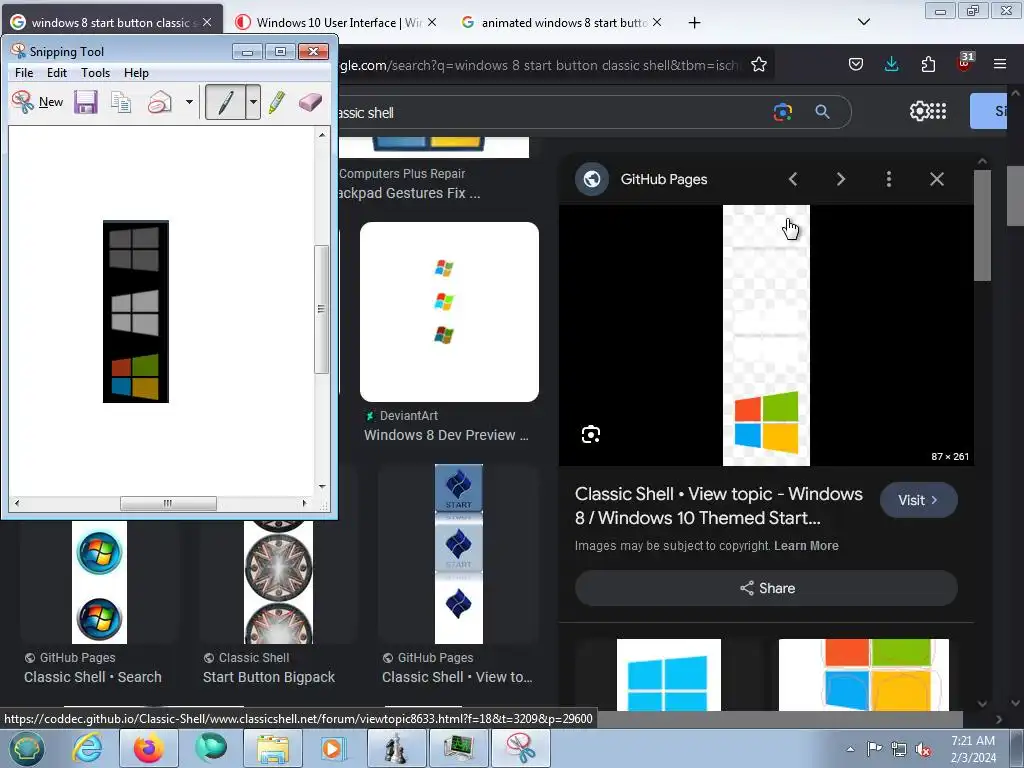Open the DeviantArt Windows 8 Dev Preview thumbnail
1024x768 pixels.
tap(449, 312)
